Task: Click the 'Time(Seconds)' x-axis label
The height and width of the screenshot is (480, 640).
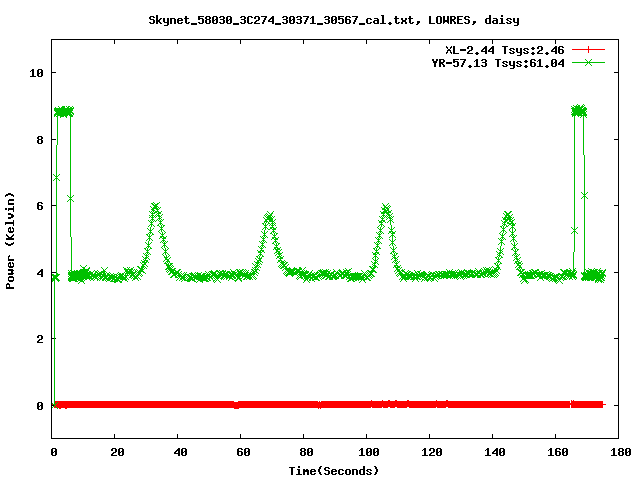Action: pyautogui.click(x=333, y=471)
